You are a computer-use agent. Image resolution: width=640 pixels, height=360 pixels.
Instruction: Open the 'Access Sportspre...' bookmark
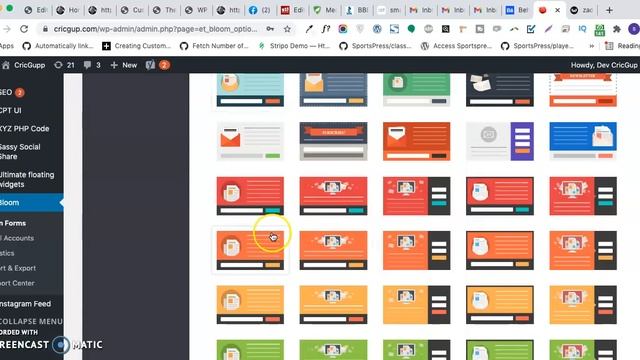click(x=457, y=46)
